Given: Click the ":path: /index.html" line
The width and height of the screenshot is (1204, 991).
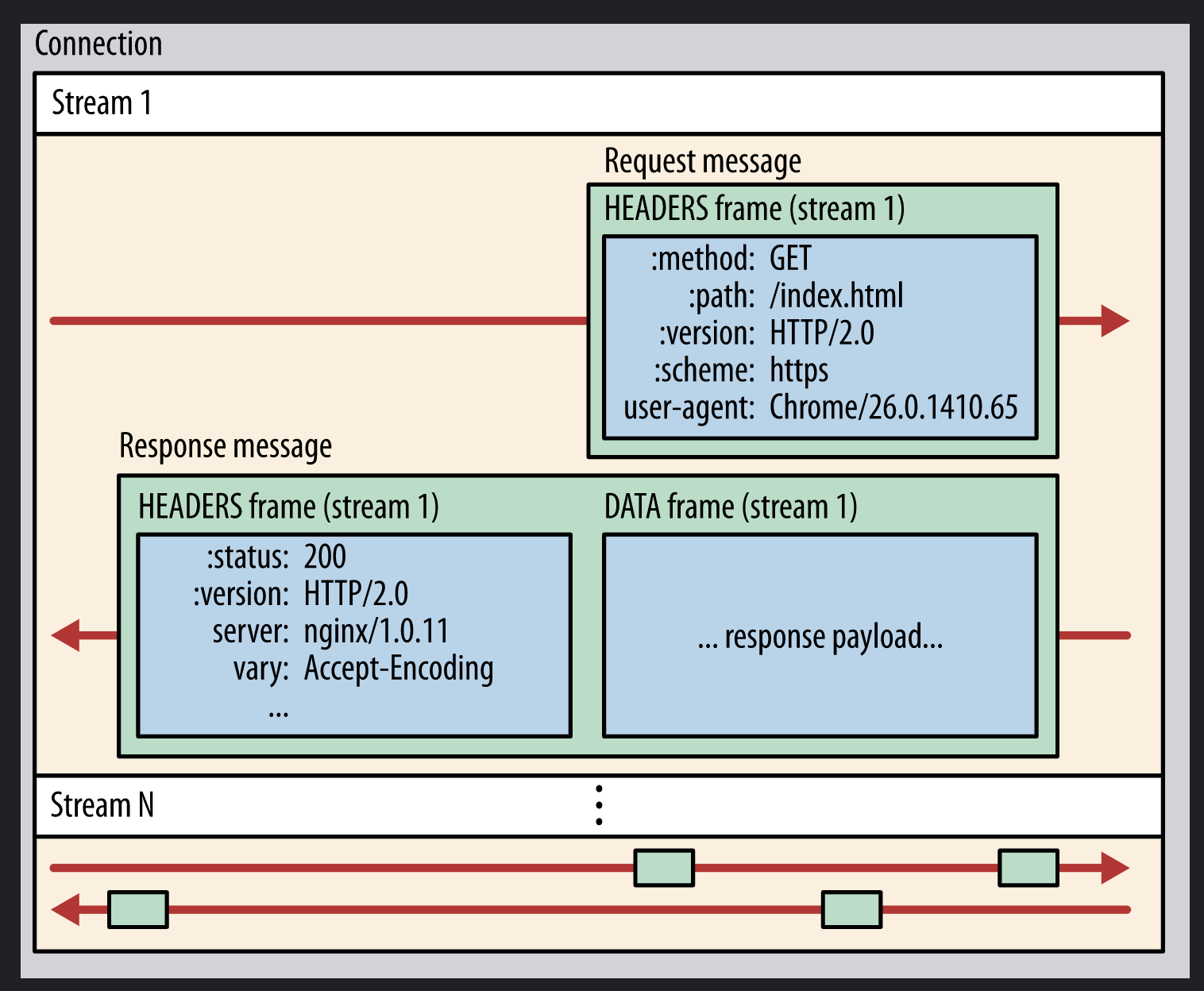Looking at the screenshot, I should pyautogui.click(x=796, y=295).
